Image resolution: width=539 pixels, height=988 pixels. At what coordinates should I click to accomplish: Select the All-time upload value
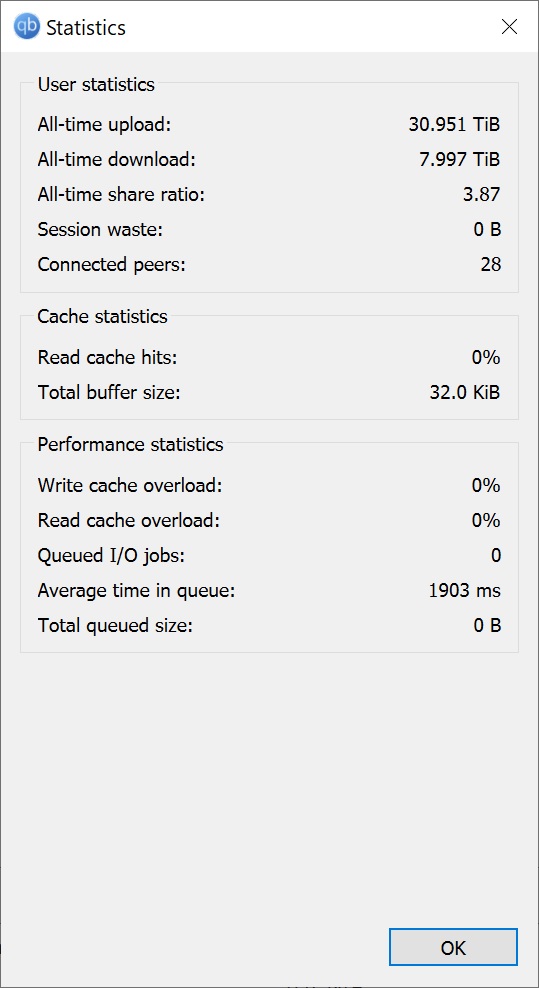click(455, 124)
